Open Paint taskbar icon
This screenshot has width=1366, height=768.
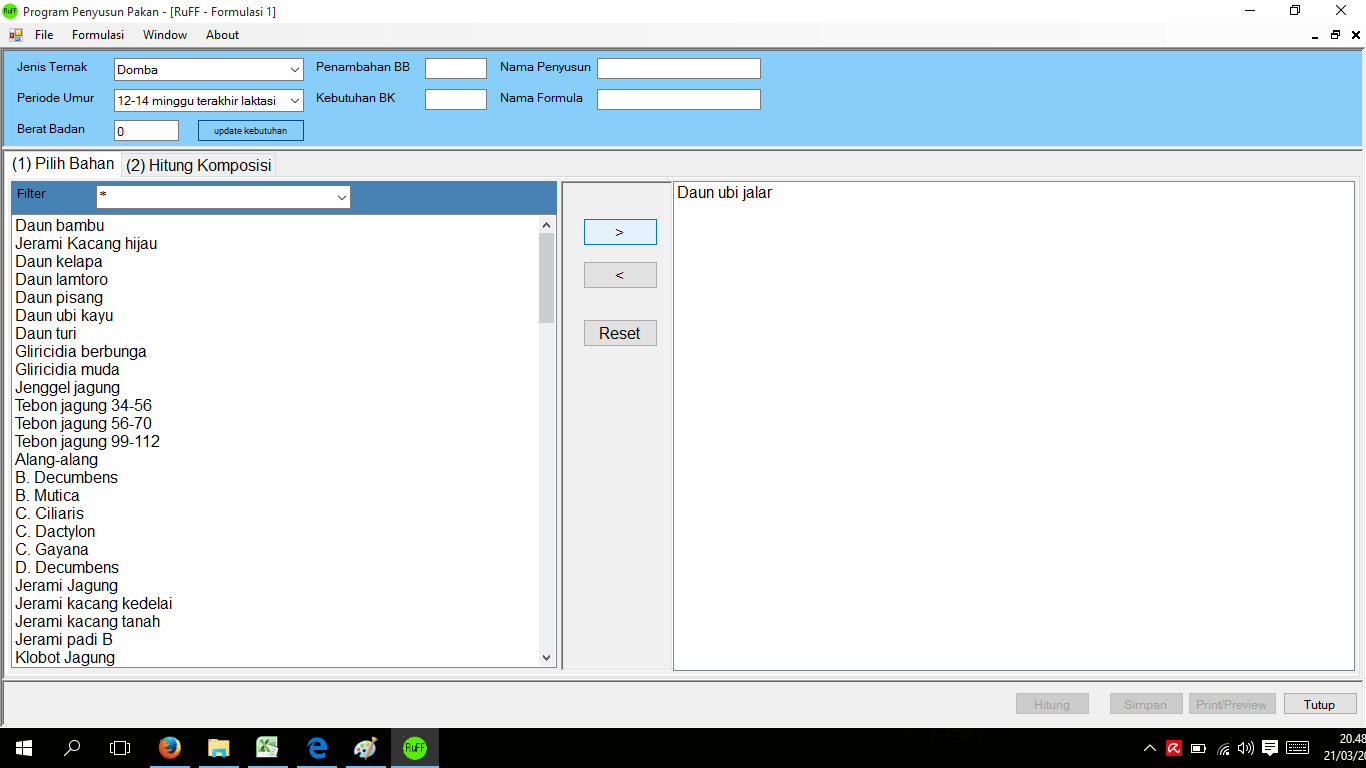point(365,747)
